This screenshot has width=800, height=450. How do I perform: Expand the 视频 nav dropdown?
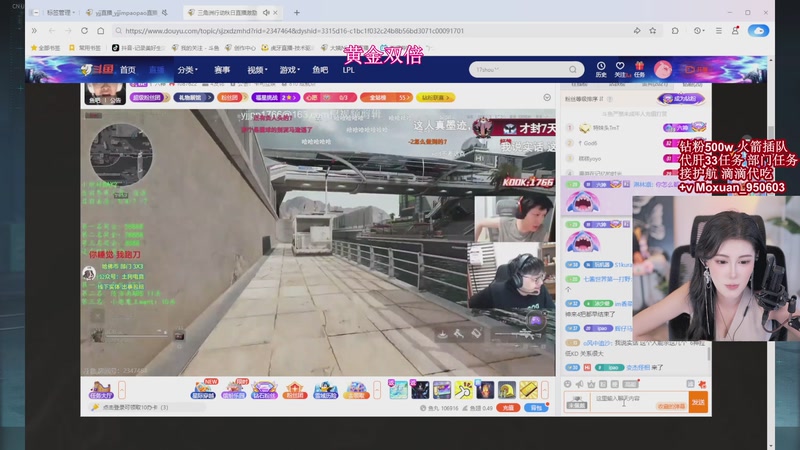[257, 70]
